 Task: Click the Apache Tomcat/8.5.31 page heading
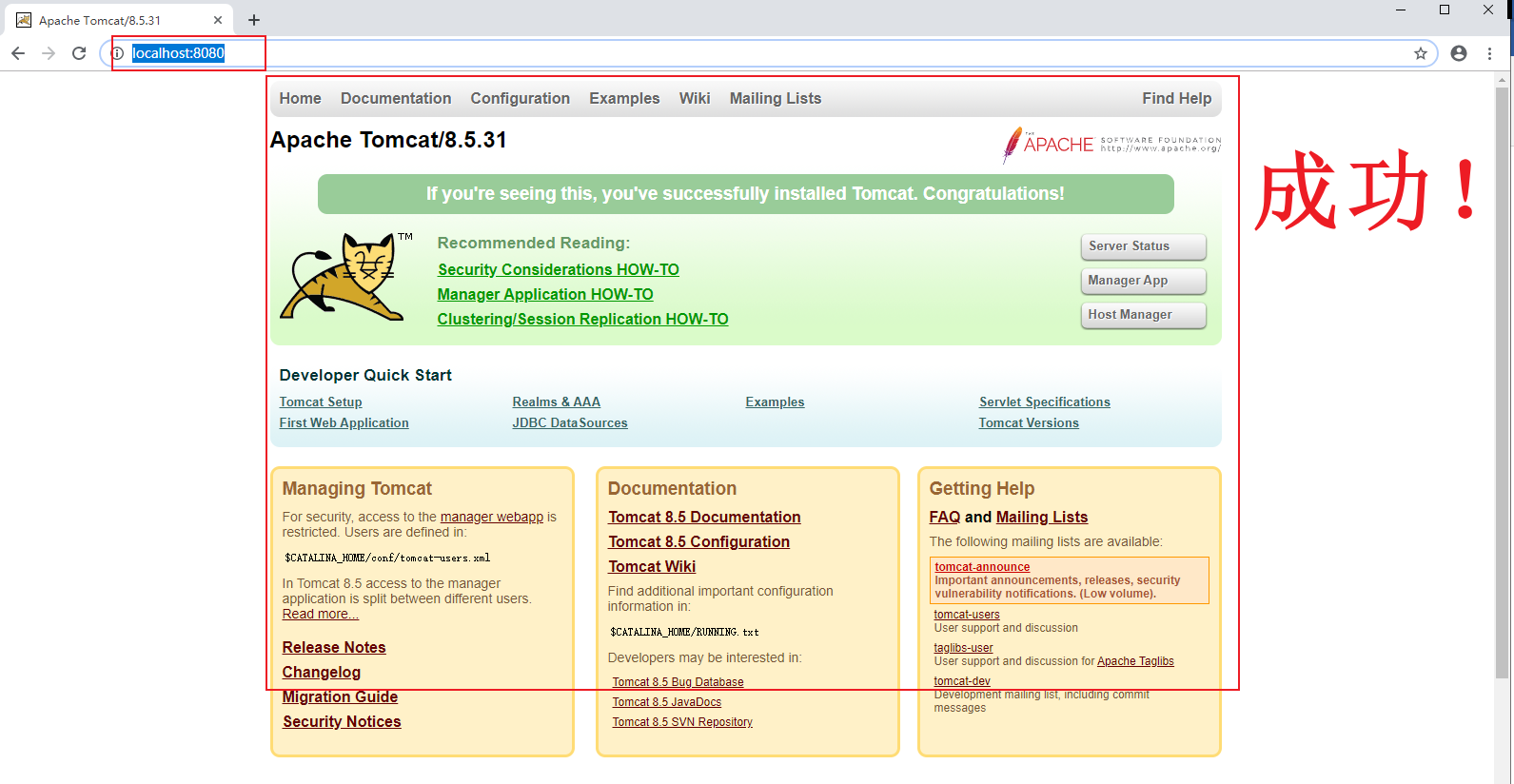[x=388, y=140]
